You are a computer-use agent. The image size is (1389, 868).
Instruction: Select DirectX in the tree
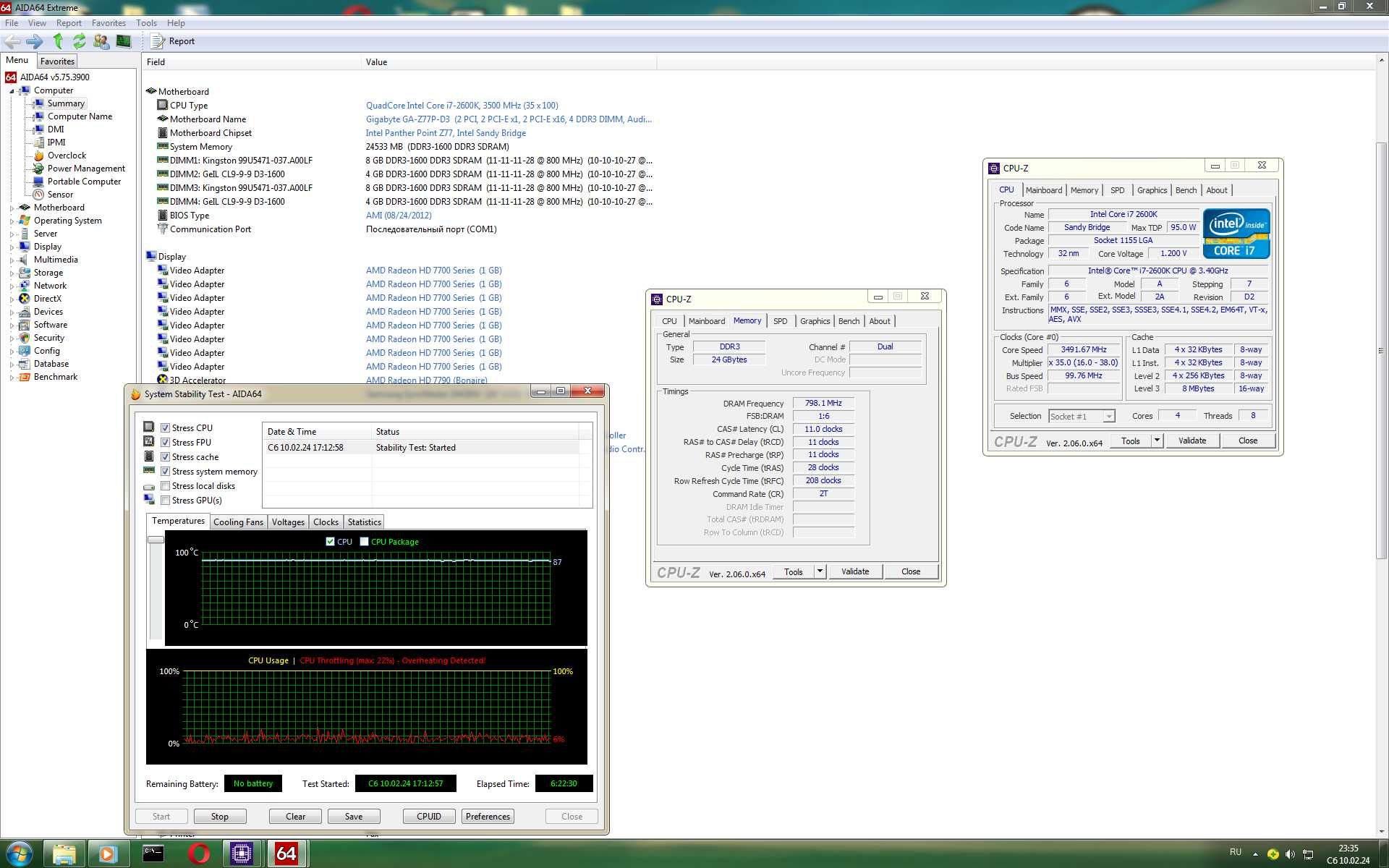click(x=47, y=299)
